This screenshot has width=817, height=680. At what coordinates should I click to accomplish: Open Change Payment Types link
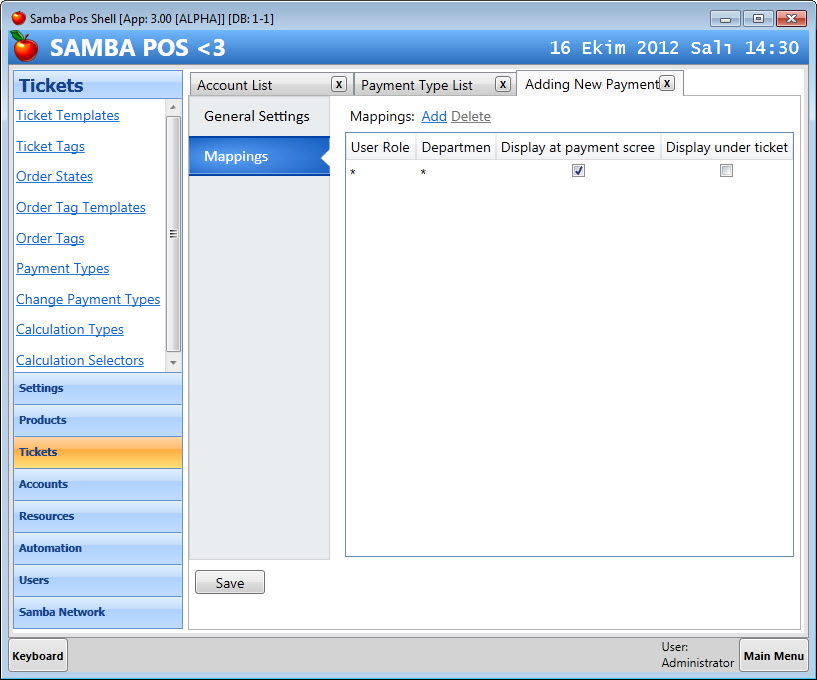click(x=88, y=299)
